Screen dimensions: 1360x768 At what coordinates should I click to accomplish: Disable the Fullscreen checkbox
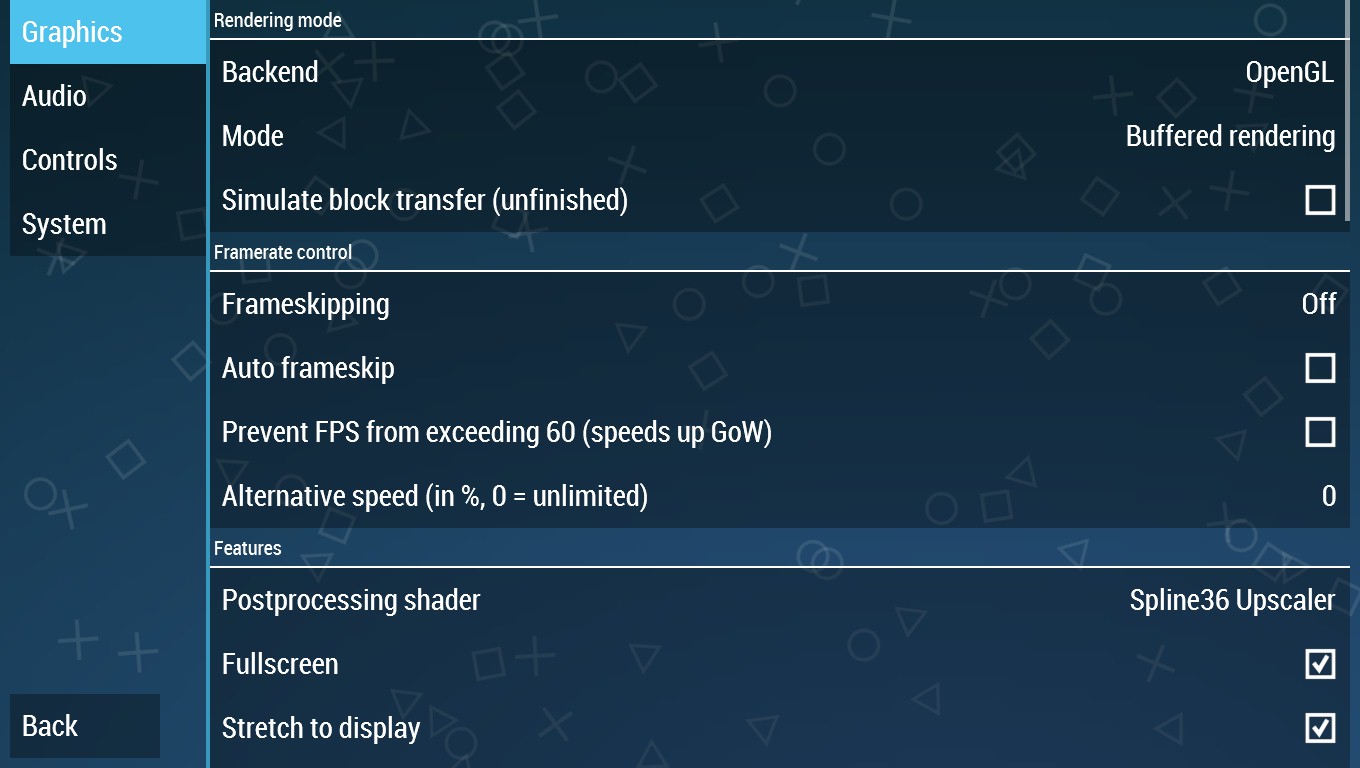coord(1320,664)
